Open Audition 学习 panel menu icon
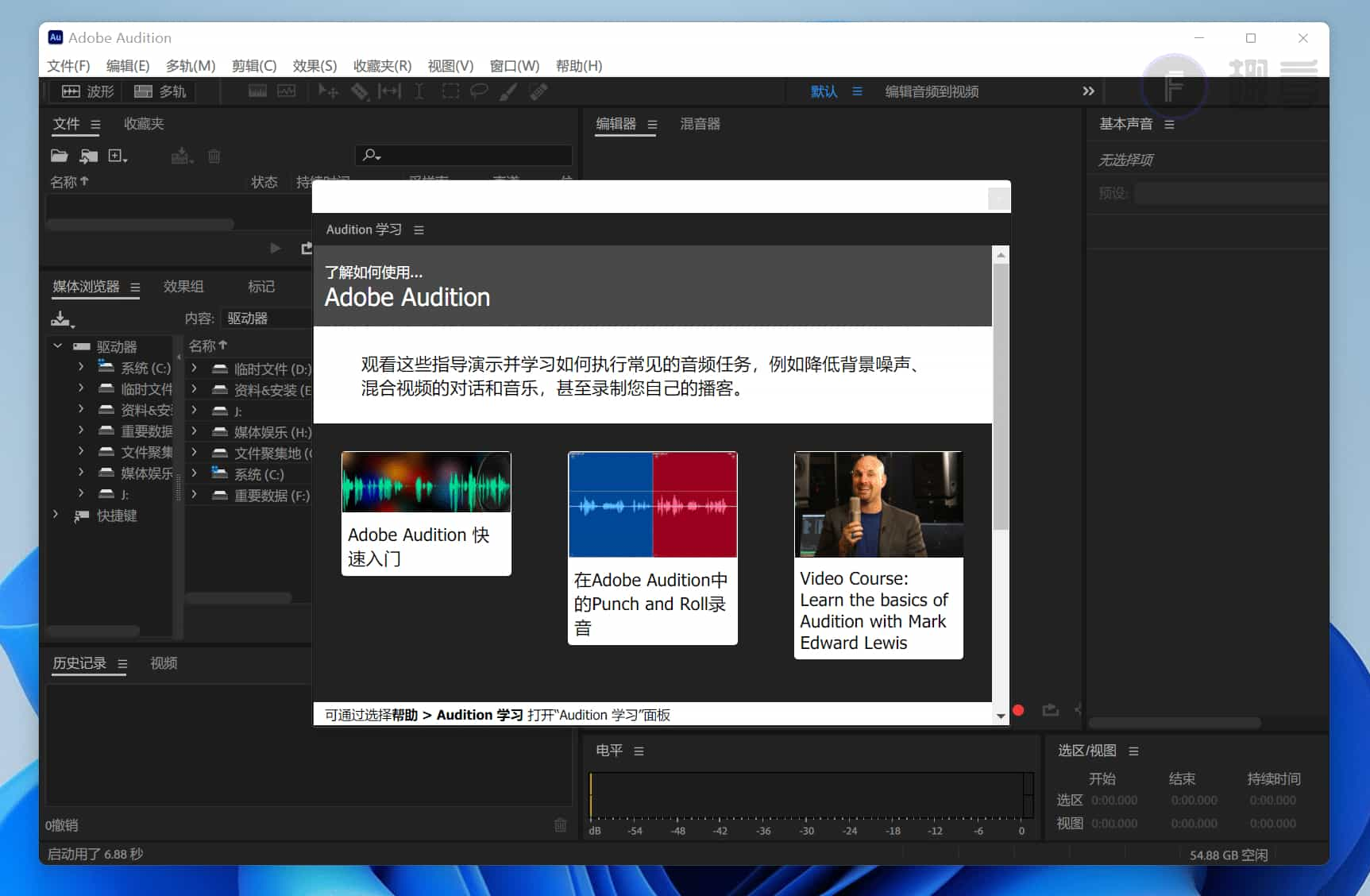1370x896 pixels. click(419, 230)
